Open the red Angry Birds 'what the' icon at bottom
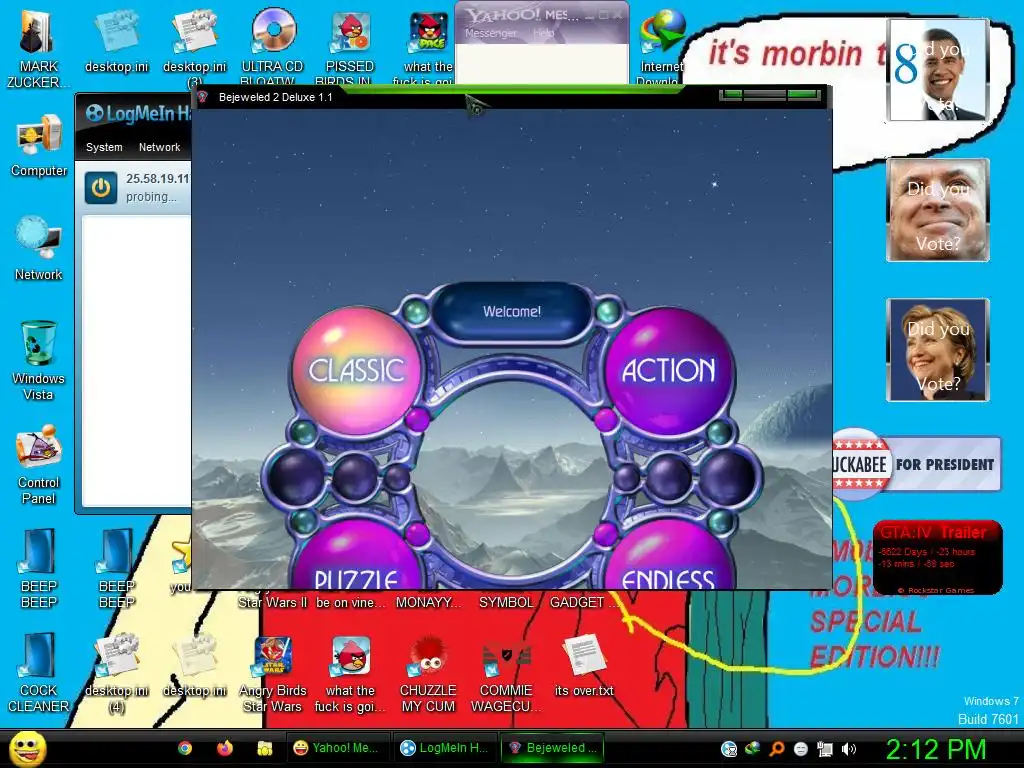 click(x=351, y=674)
